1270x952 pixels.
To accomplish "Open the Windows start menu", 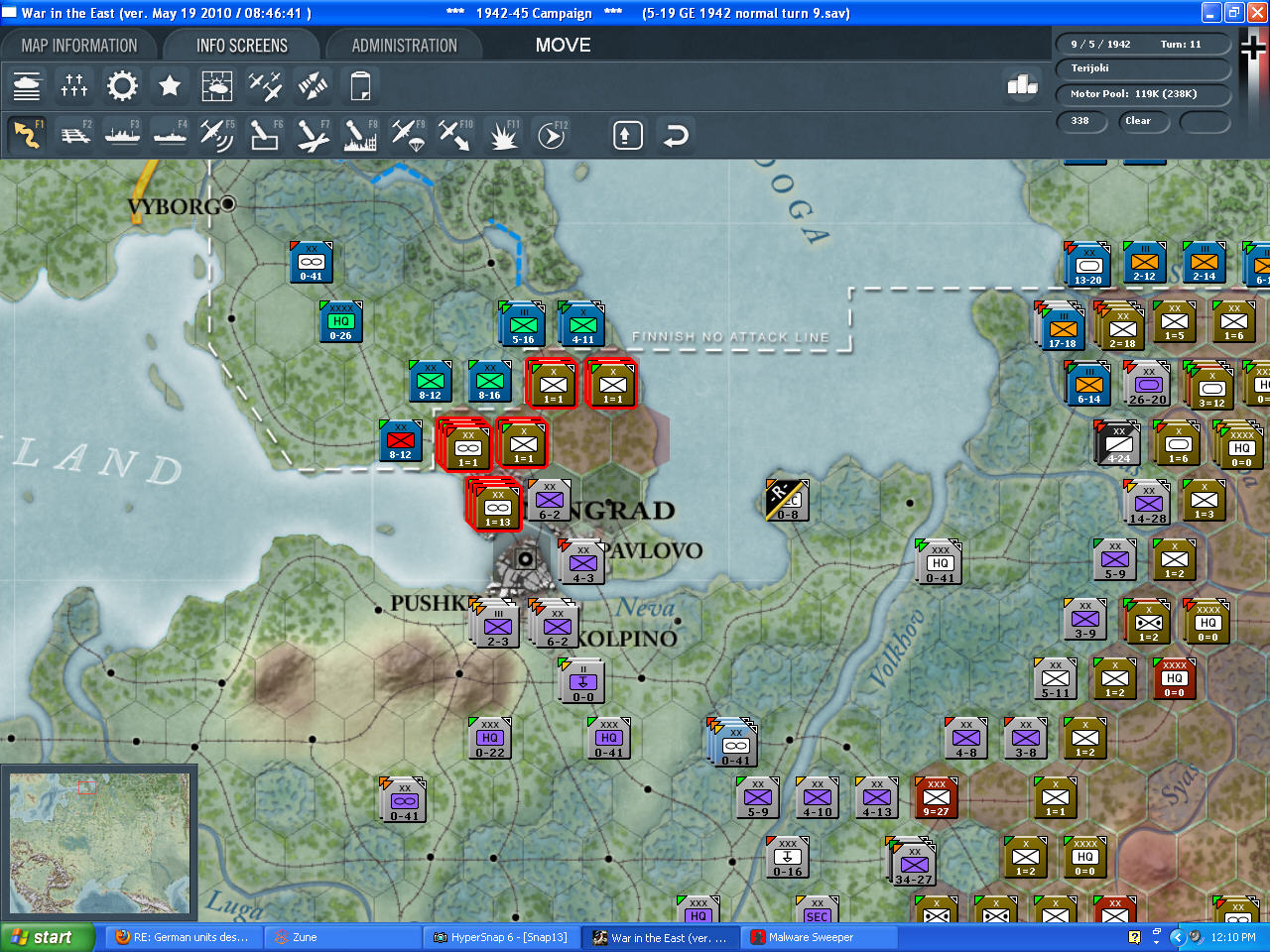I will tap(48, 937).
